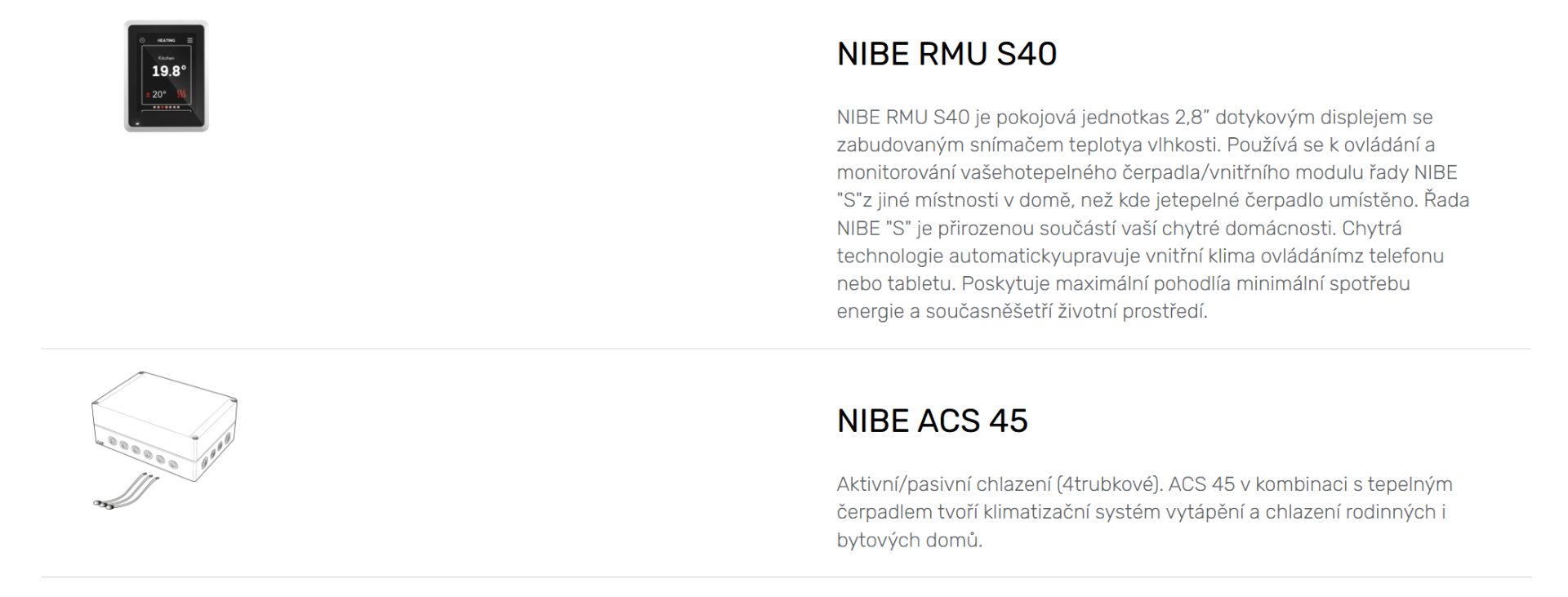Screen dimensions: 1568x597
Task: Click the divider line below ACS 45 section
Action: tap(786, 577)
